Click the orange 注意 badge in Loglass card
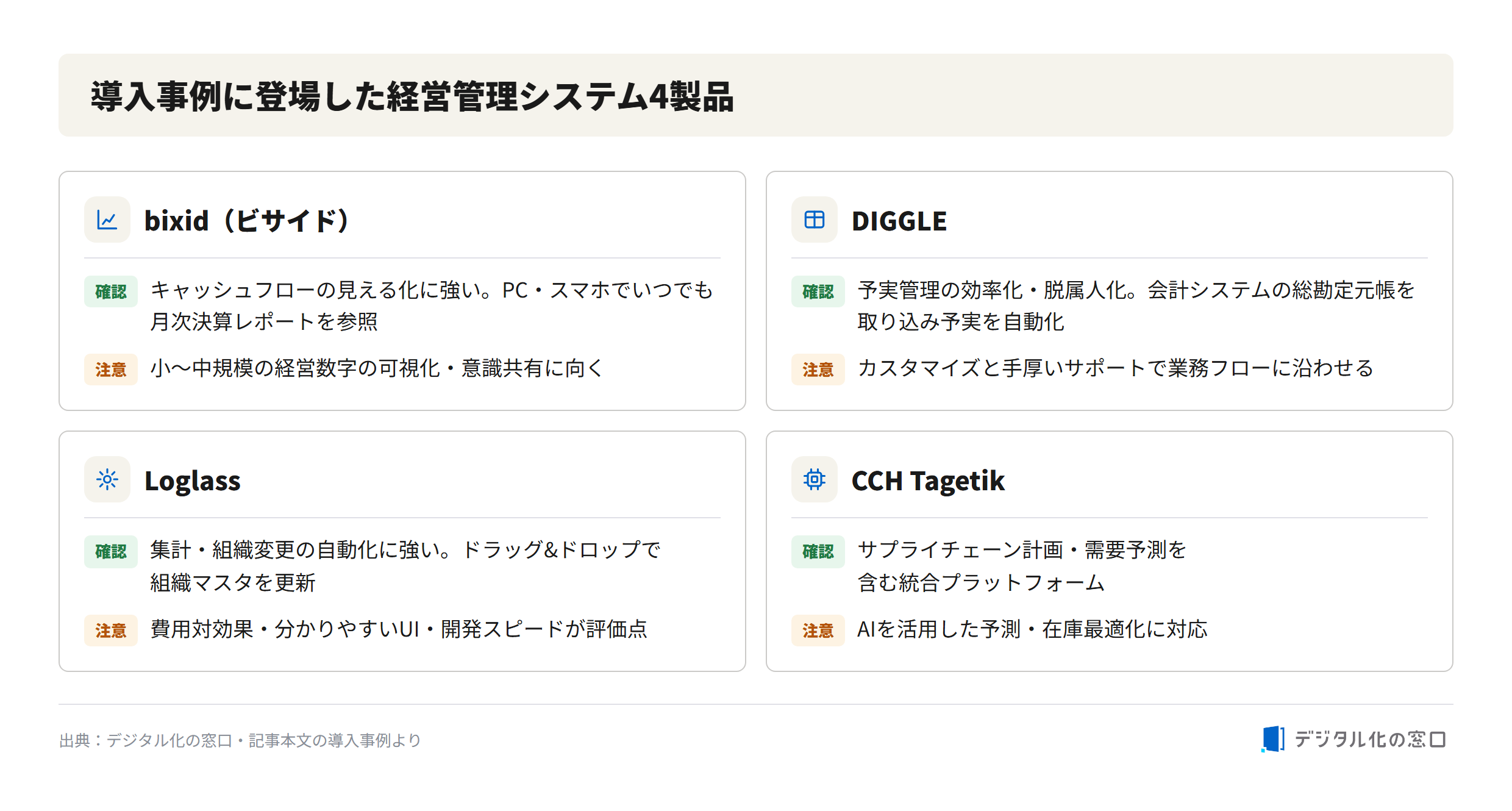The height and width of the screenshot is (811, 1512). click(111, 630)
